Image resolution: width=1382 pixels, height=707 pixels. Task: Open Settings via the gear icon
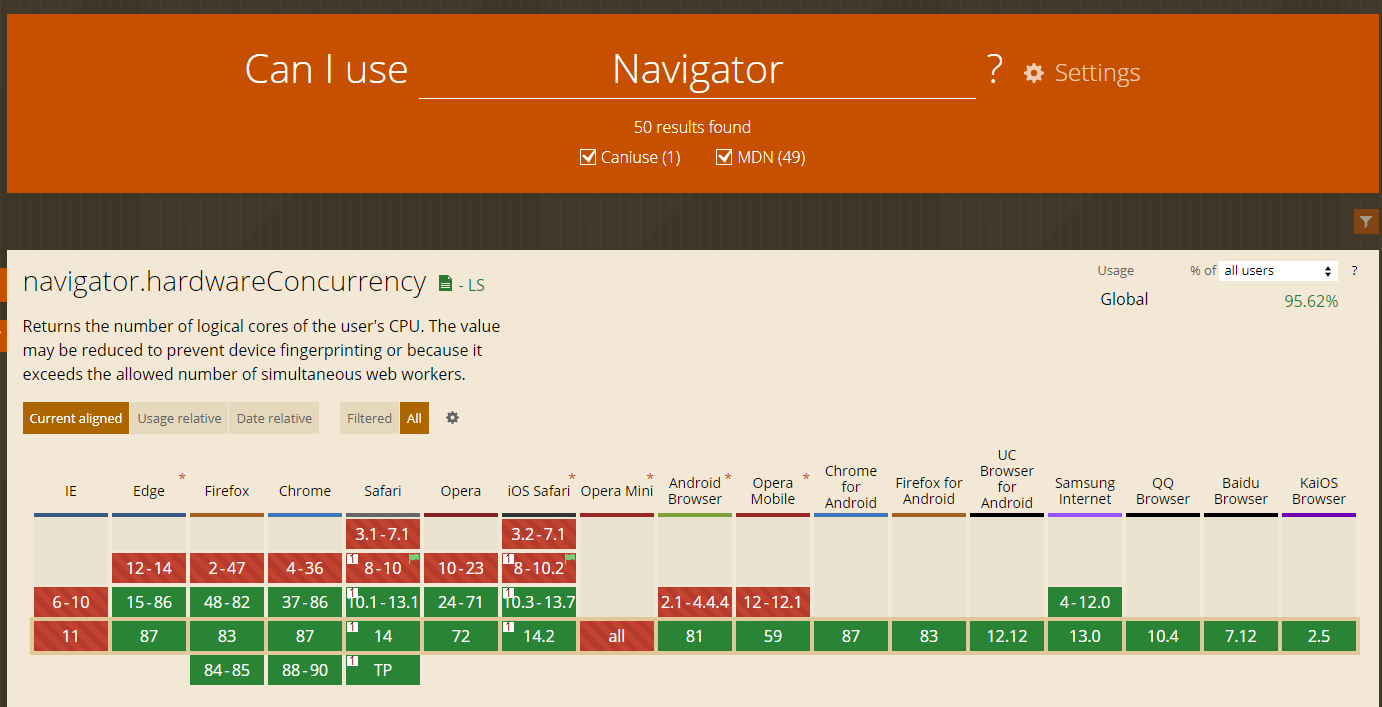click(1034, 73)
